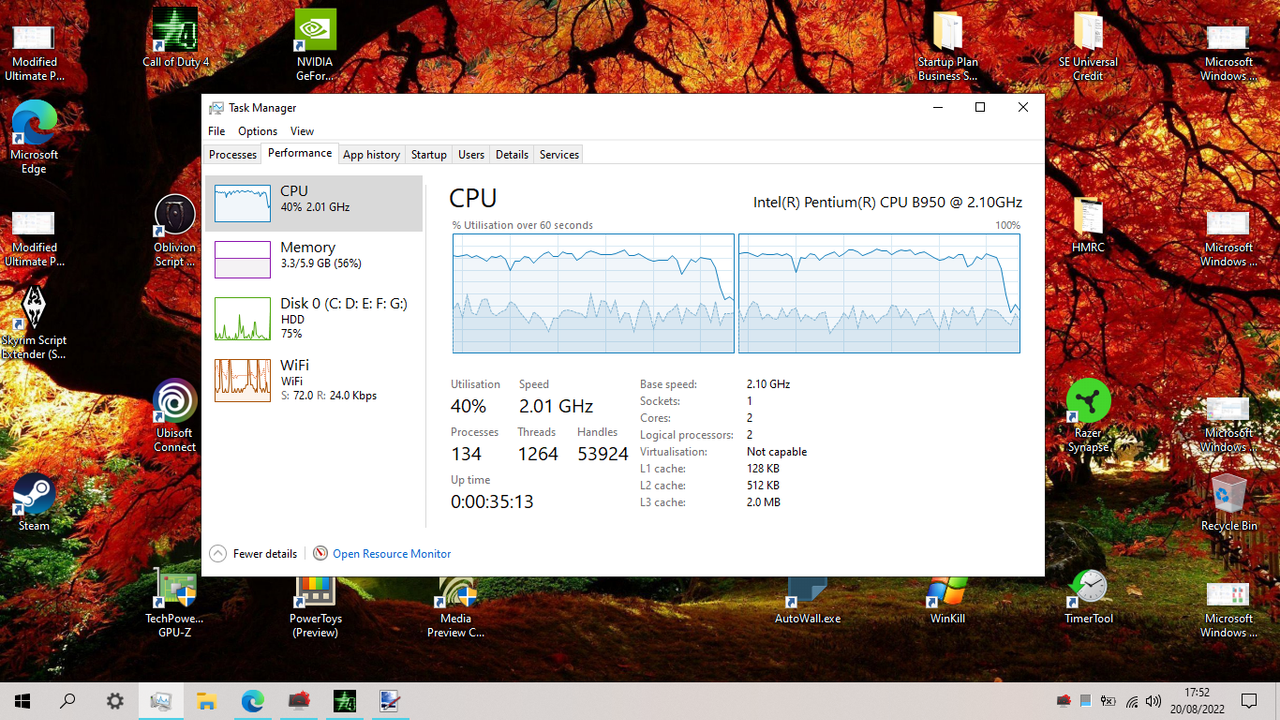
Task: Click the 40% utilisation value
Action: point(468,406)
